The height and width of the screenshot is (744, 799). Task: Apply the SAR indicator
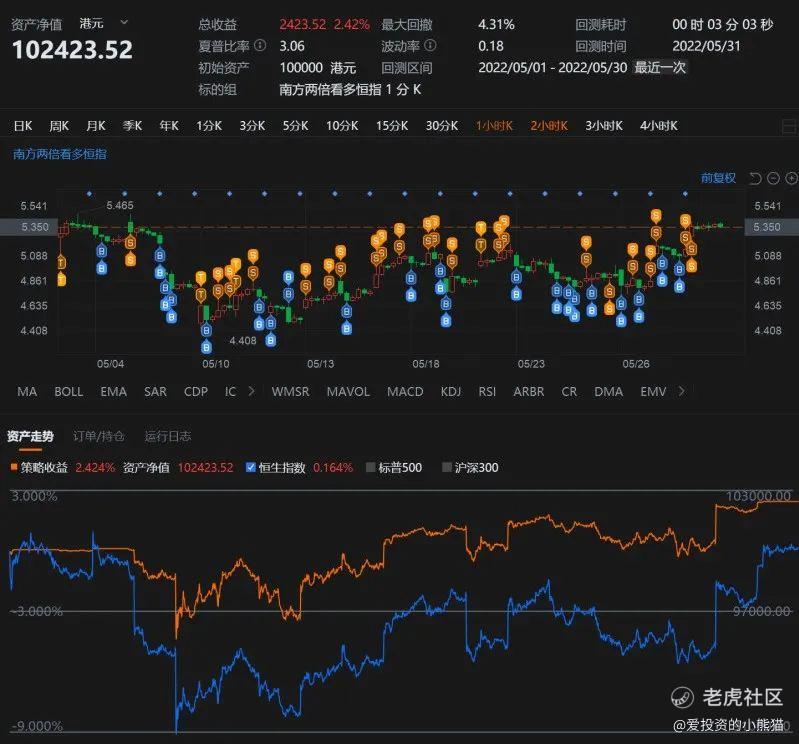pyautogui.click(x=155, y=391)
